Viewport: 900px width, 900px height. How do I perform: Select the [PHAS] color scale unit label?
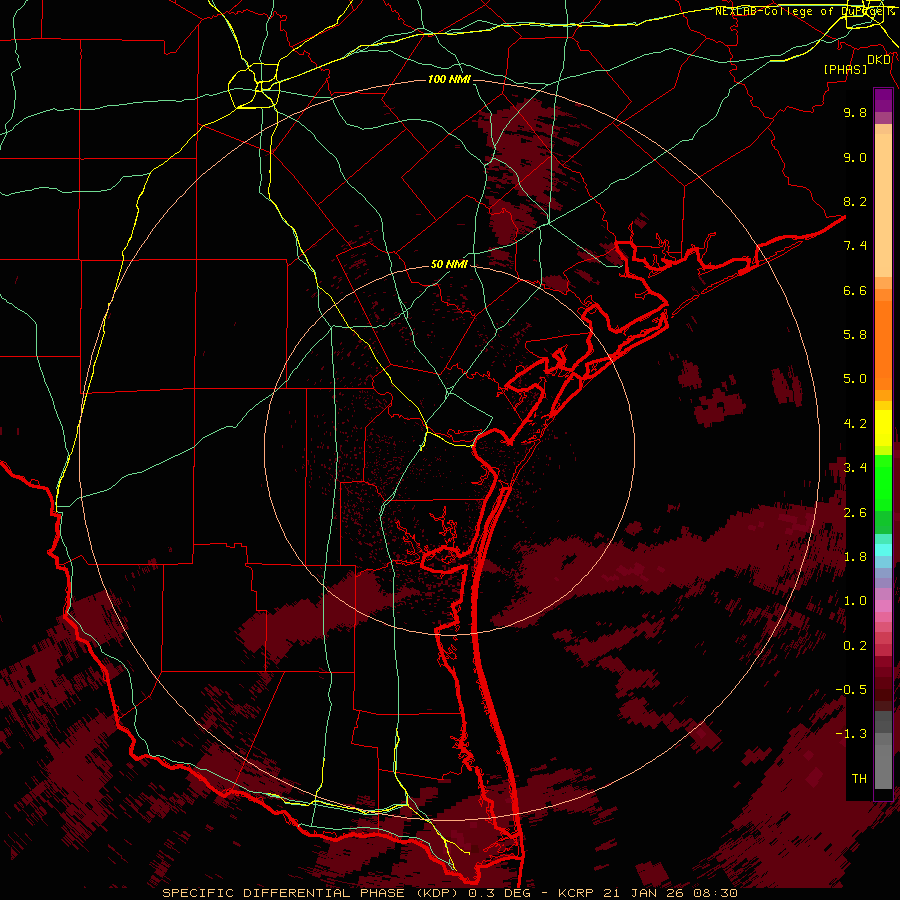tap(845, 69)
